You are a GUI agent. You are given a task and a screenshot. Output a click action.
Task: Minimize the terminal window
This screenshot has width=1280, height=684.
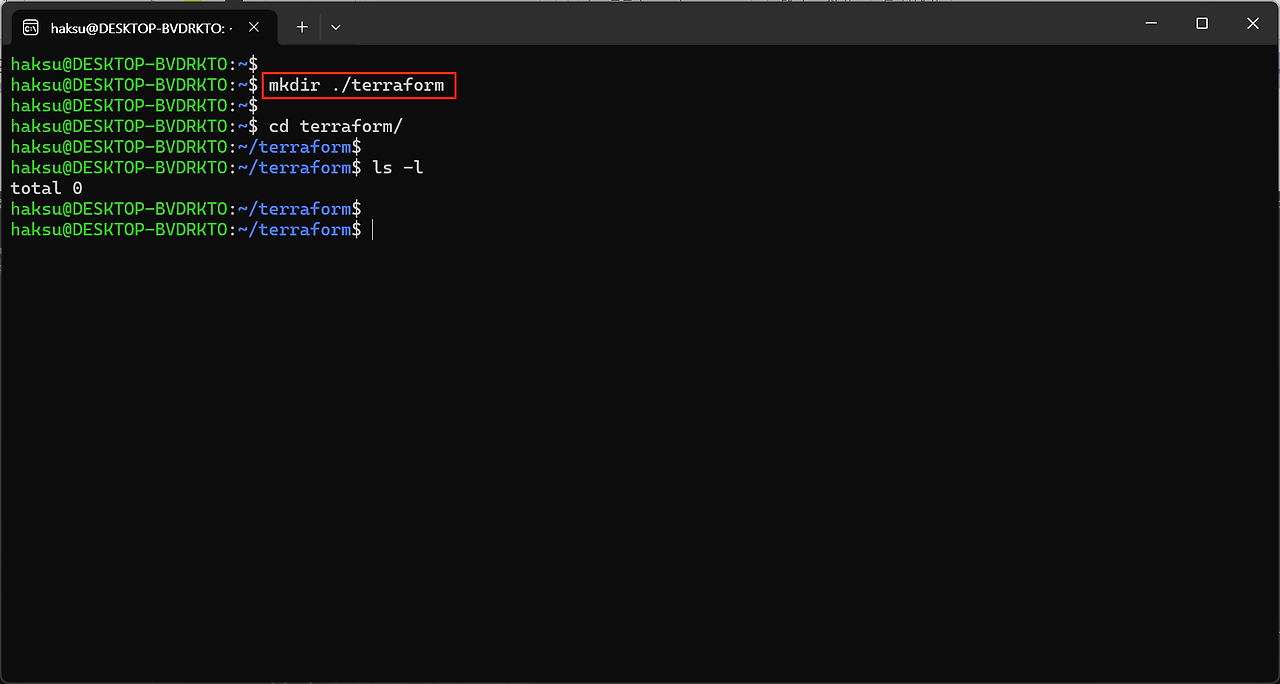1151,24
